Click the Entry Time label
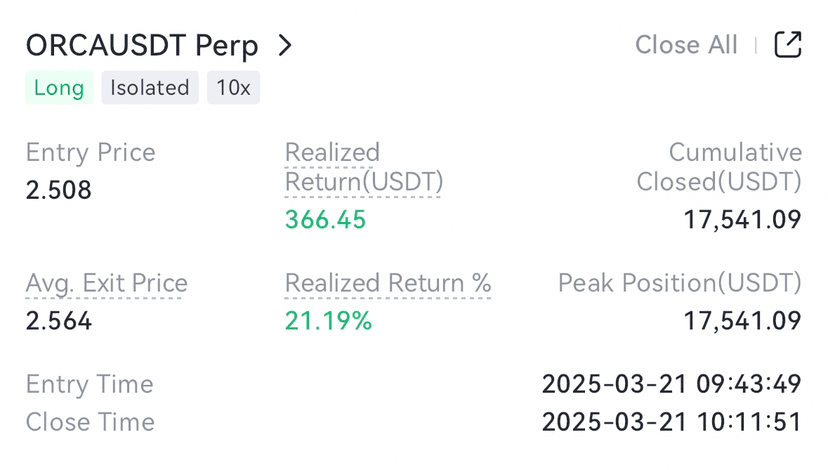The height and width of the screenshot is (470, 828). tap(89, 385)
